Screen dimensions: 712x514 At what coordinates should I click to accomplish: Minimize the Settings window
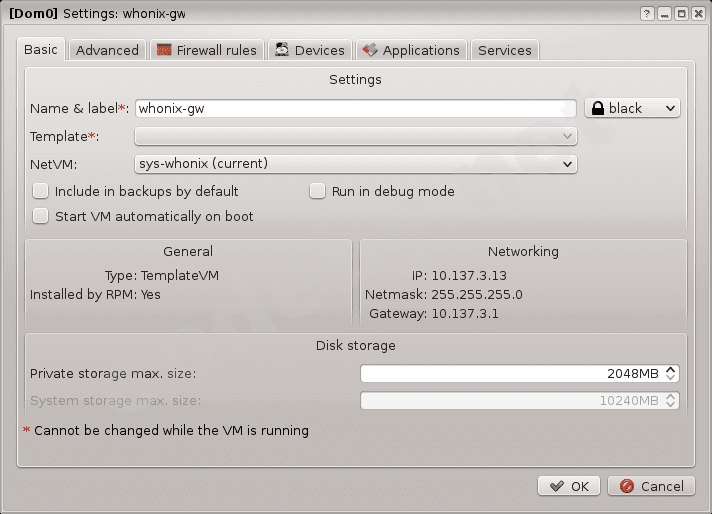(x=664, y=14)
